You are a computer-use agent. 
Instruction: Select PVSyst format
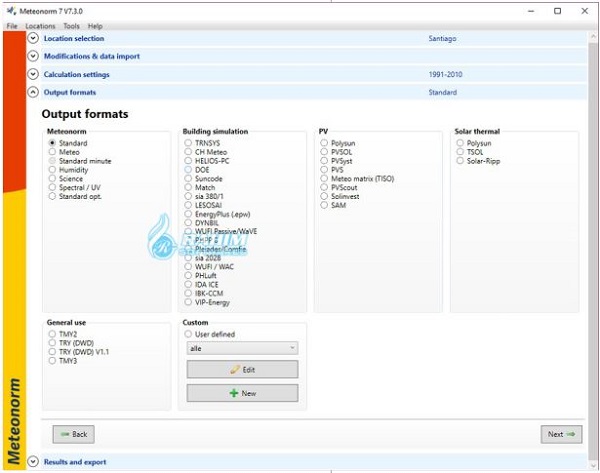tap(324, 161)
